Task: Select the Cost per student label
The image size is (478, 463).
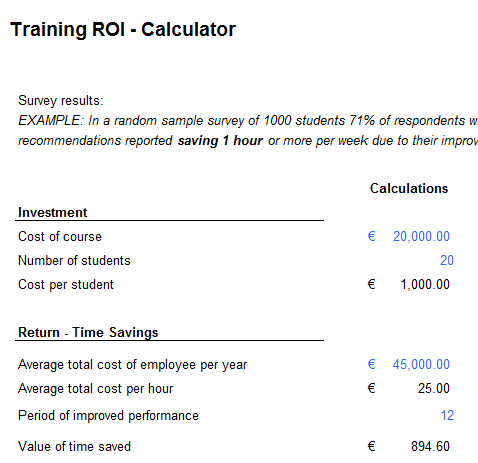Action: pos(66,285)
